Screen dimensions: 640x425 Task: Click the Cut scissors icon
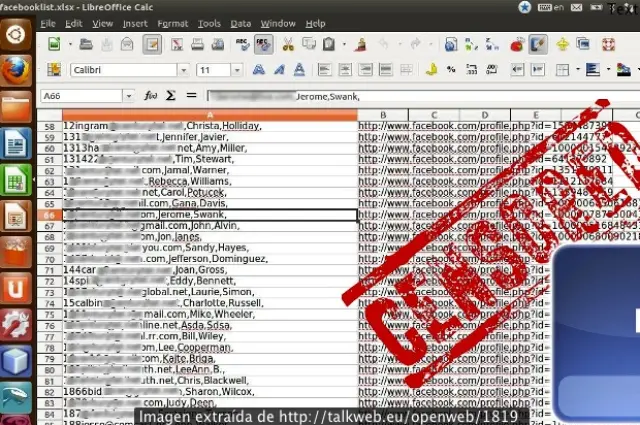point(288,44)
